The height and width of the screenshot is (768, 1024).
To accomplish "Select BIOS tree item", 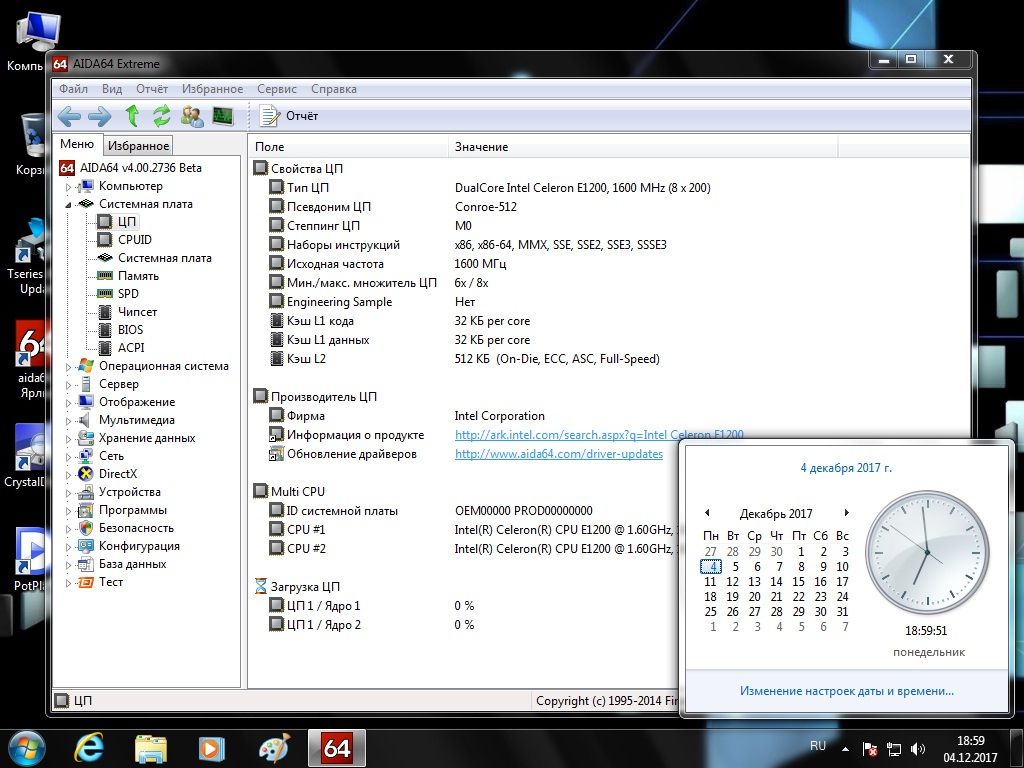I will (131, 329).
